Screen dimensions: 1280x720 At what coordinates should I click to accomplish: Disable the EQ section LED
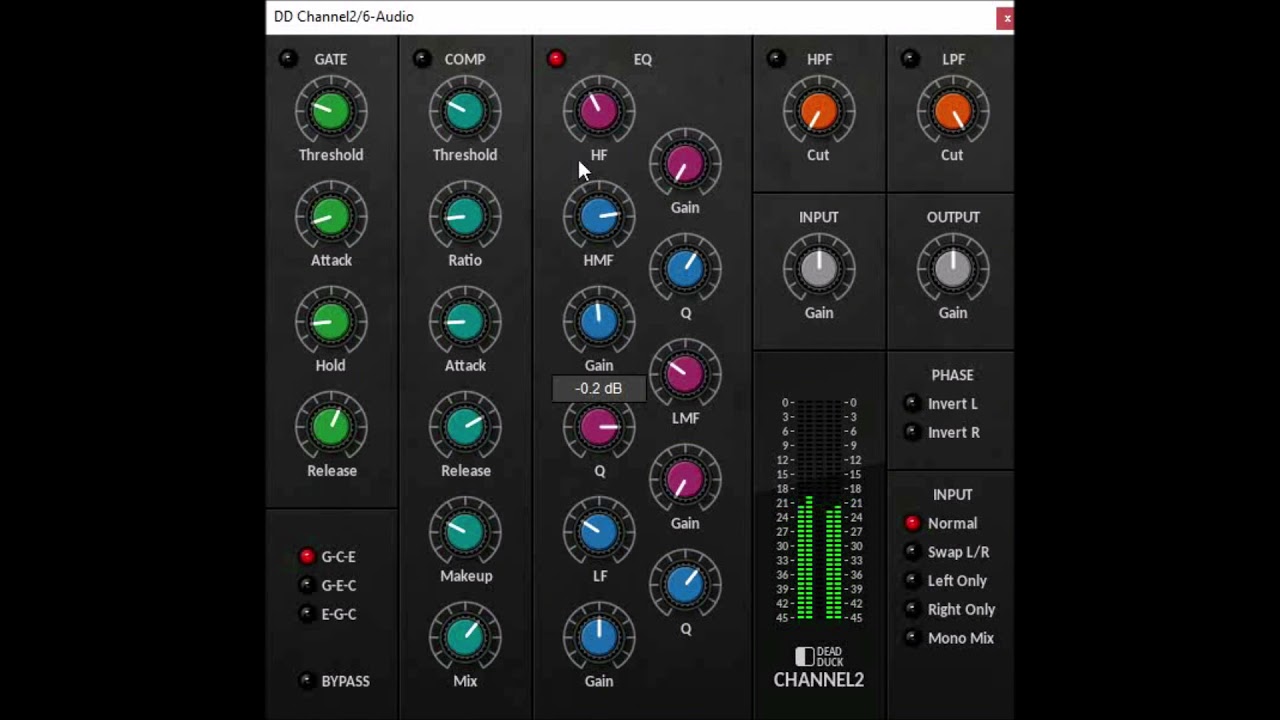click(x=556, y=59)
